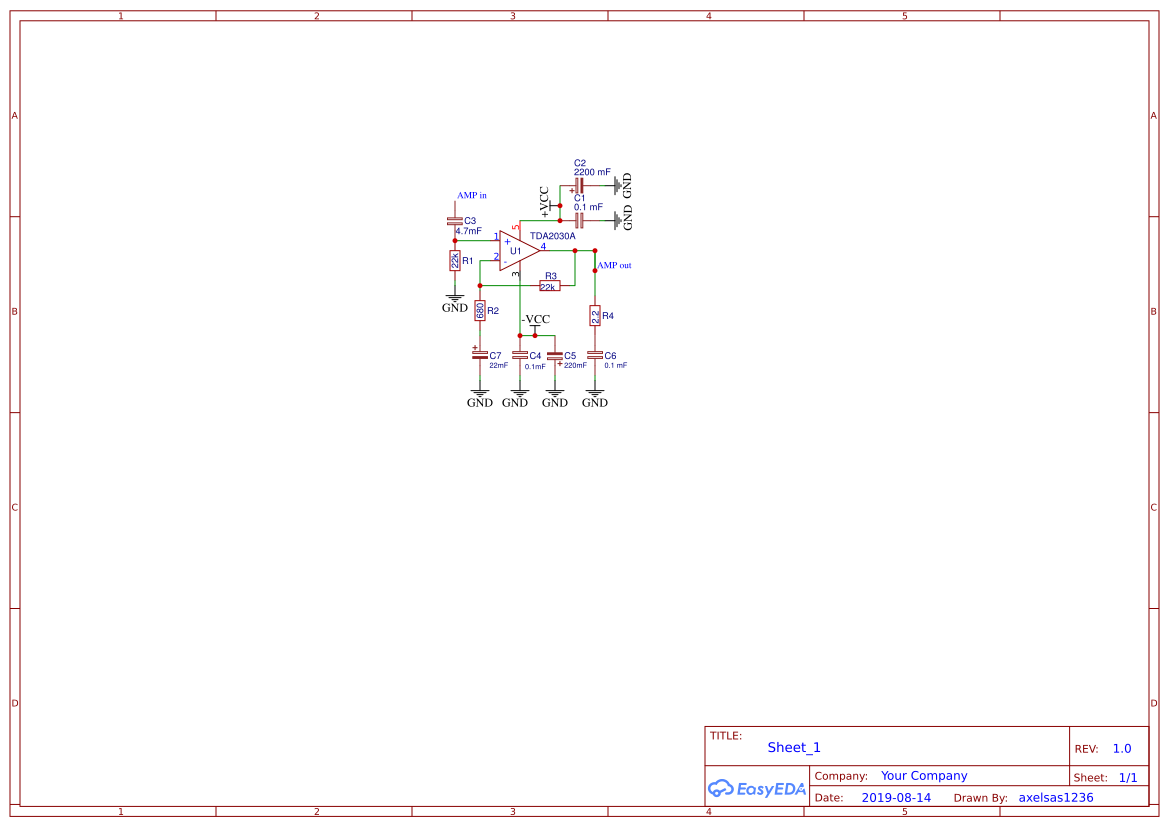Select resistor R4 labeled 2.2

point(595,313)
